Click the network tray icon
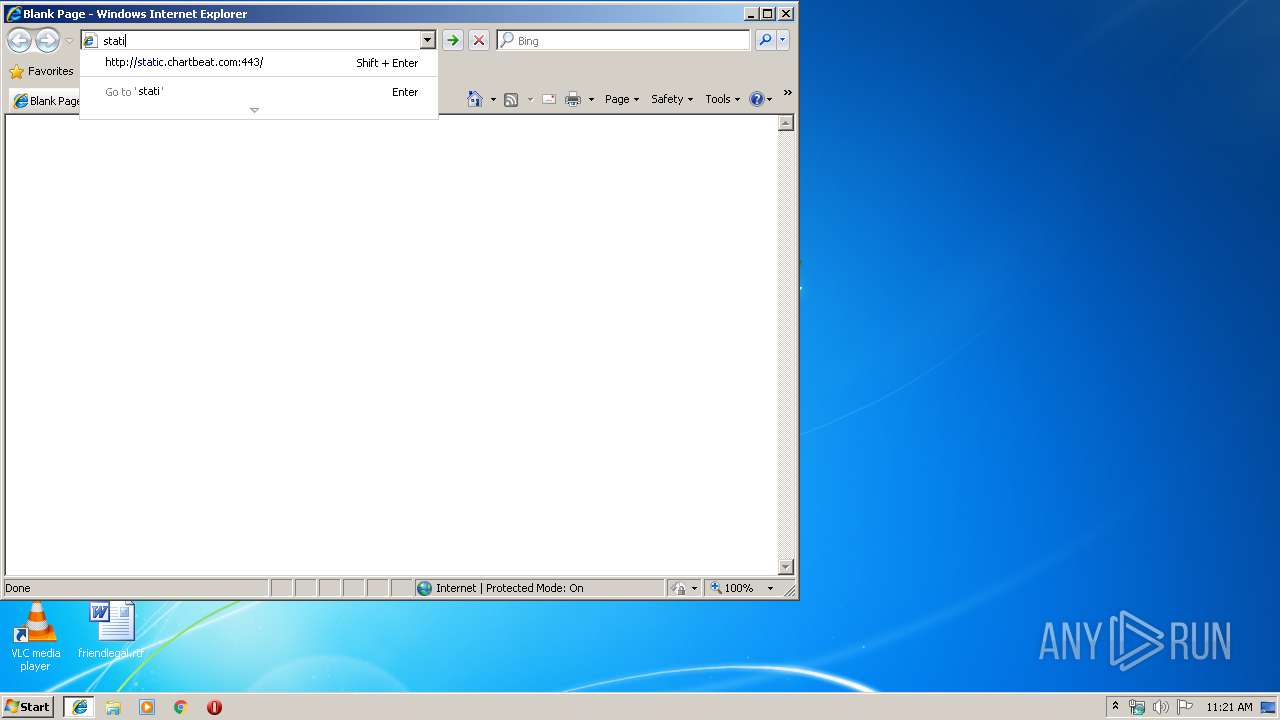 click(x=1137, y=707)
